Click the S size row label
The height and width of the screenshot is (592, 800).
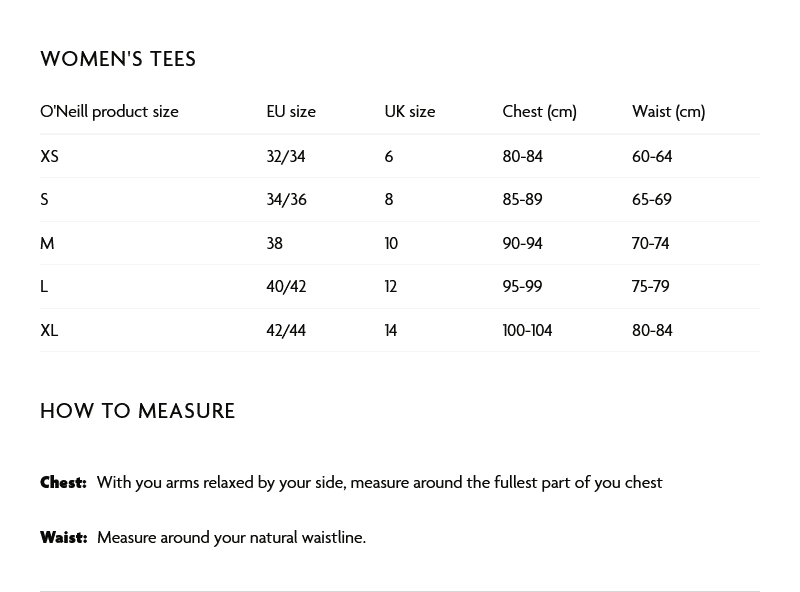click(x=44, y=200)
